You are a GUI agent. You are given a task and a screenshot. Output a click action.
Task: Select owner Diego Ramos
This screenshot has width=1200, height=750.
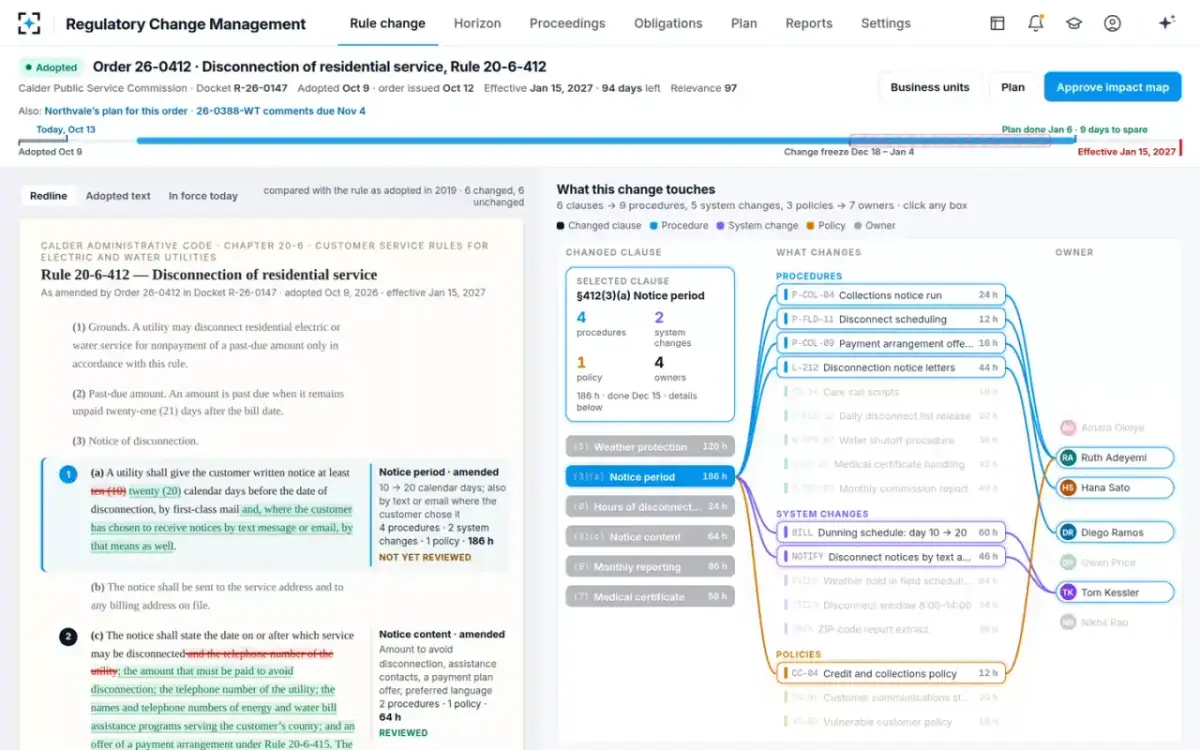point(1114,533)
